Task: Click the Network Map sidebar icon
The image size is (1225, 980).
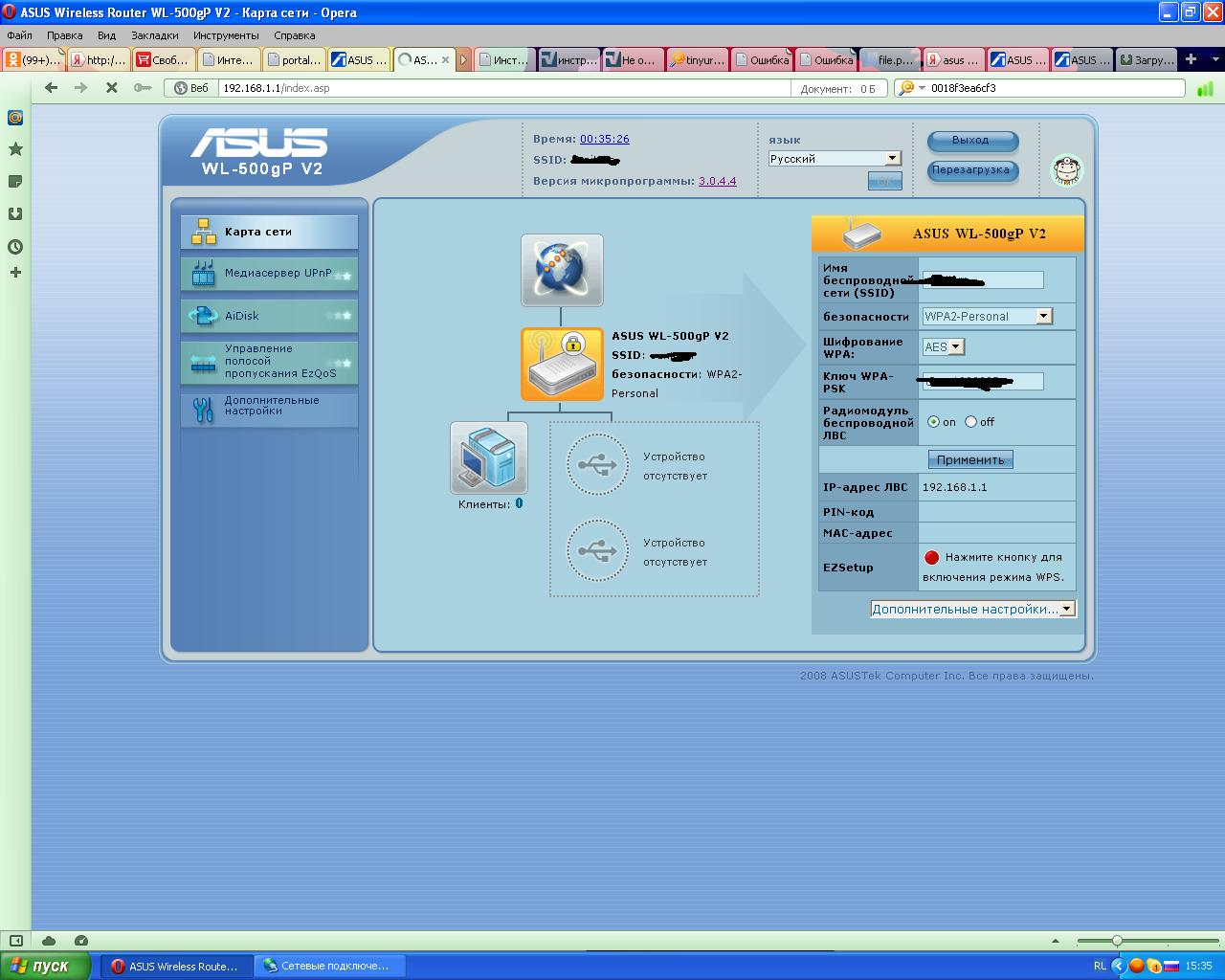Action: pyautogui.click(x=204, y=232)
